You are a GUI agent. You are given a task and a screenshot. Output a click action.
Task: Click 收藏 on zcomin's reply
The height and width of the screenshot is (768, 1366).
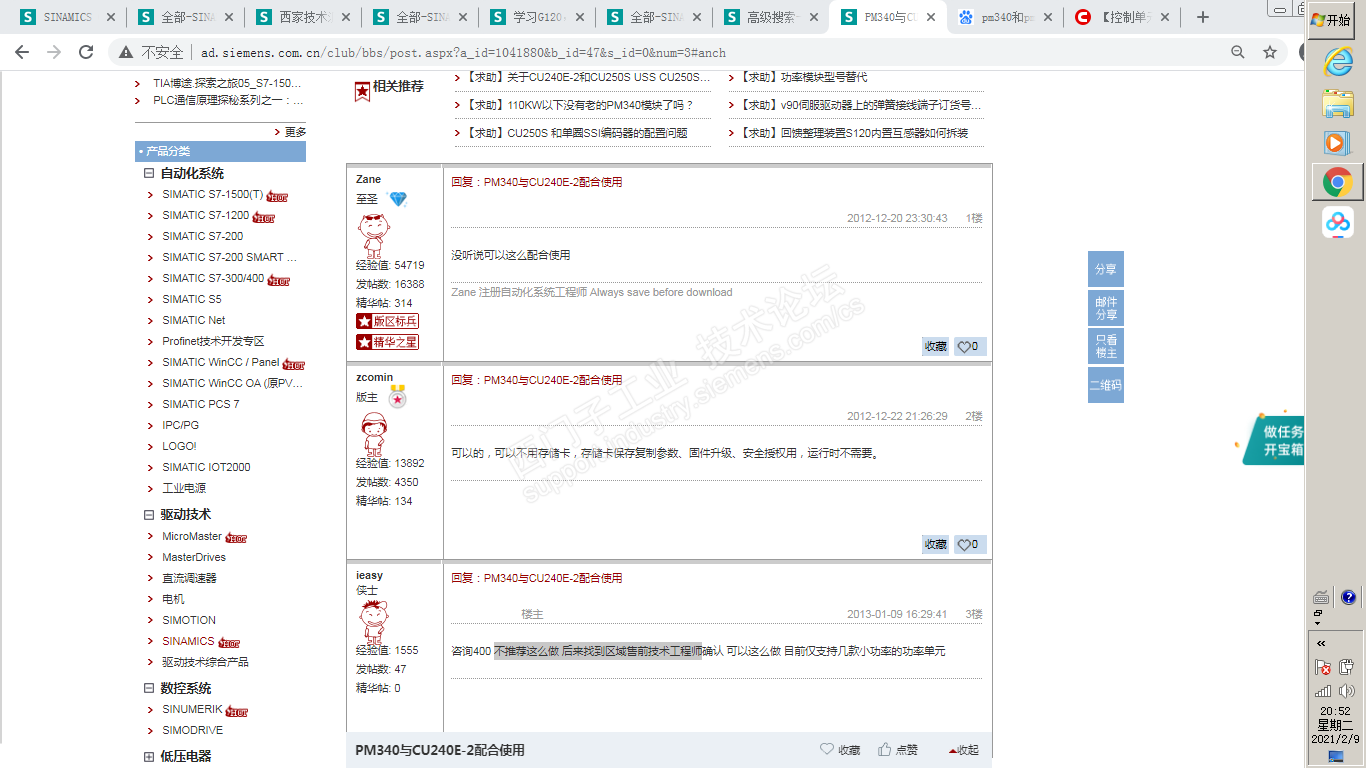936,545
